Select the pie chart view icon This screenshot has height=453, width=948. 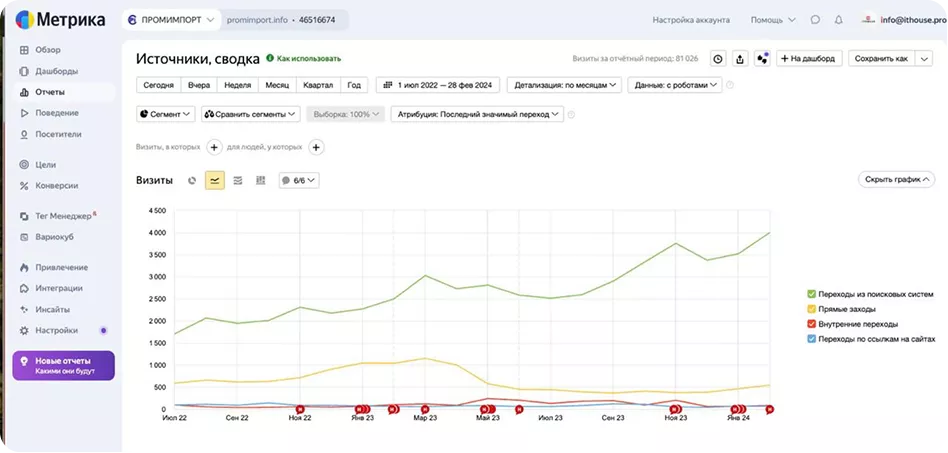tap(192, 180)
